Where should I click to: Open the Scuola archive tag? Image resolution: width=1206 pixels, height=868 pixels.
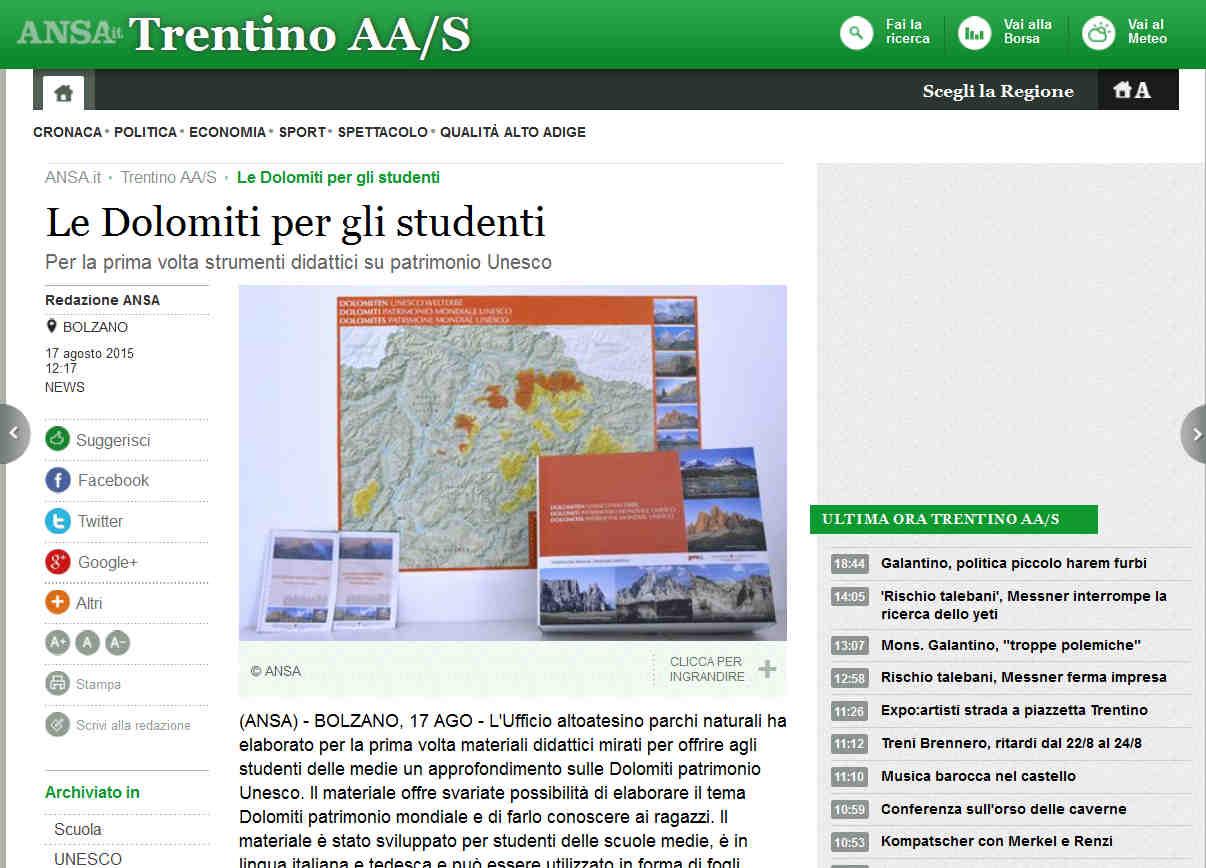click(x=78, y=829)
